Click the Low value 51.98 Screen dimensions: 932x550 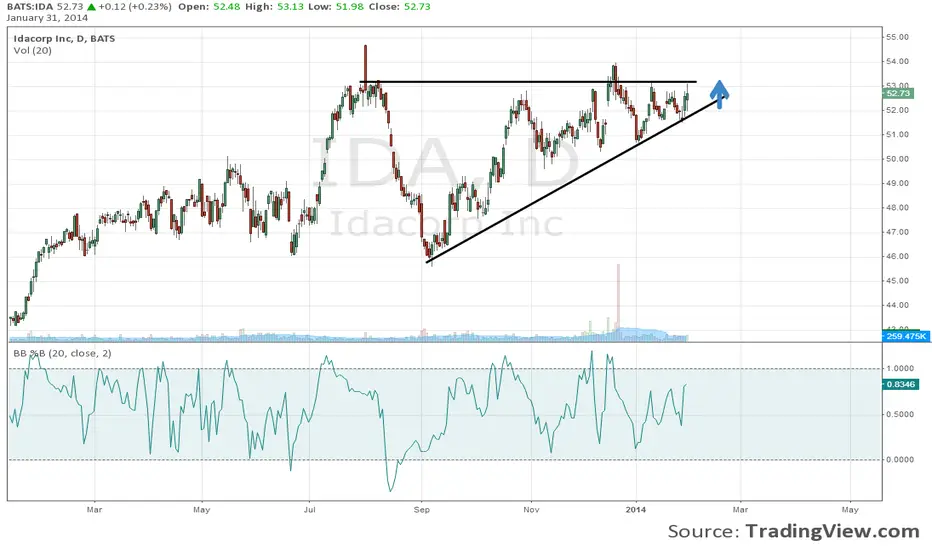[352, 7]
